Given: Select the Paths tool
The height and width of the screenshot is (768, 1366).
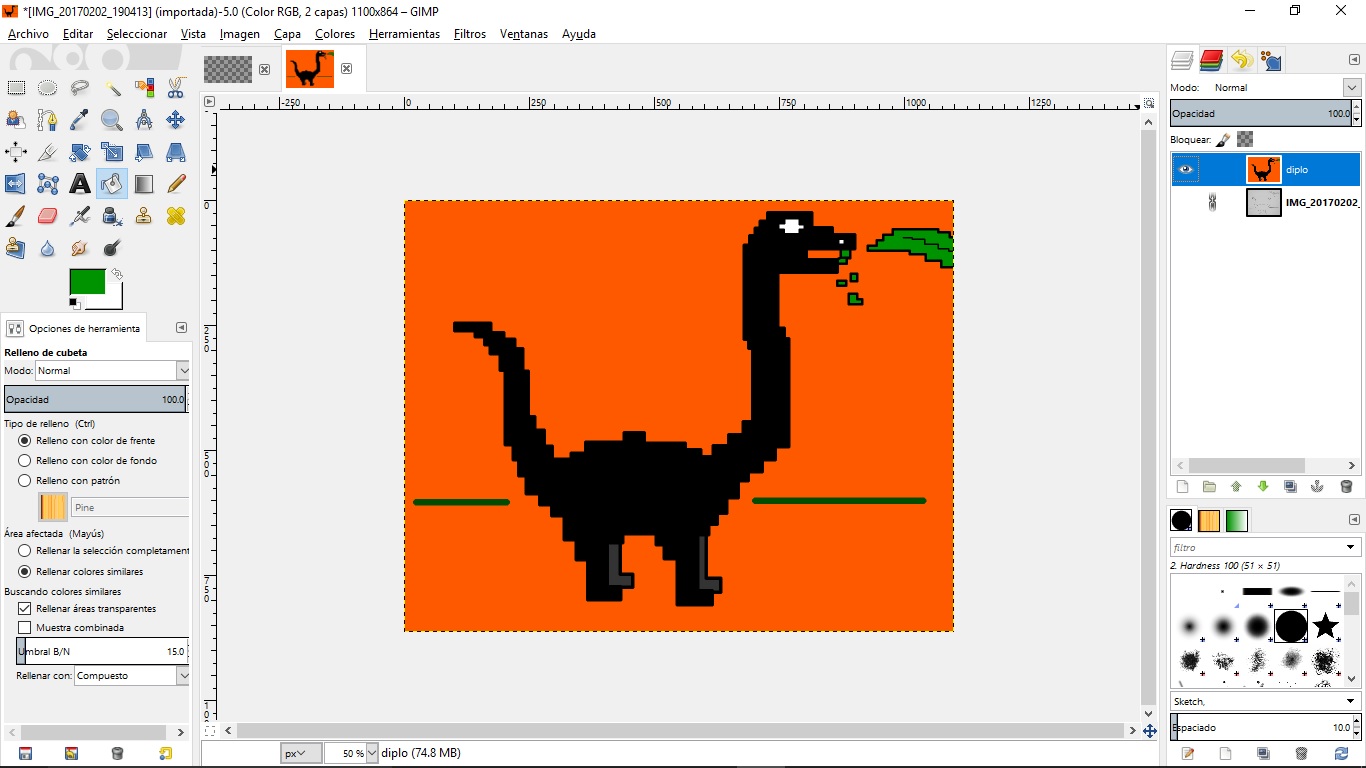Looking at the screenshot, I should (48, 120).
